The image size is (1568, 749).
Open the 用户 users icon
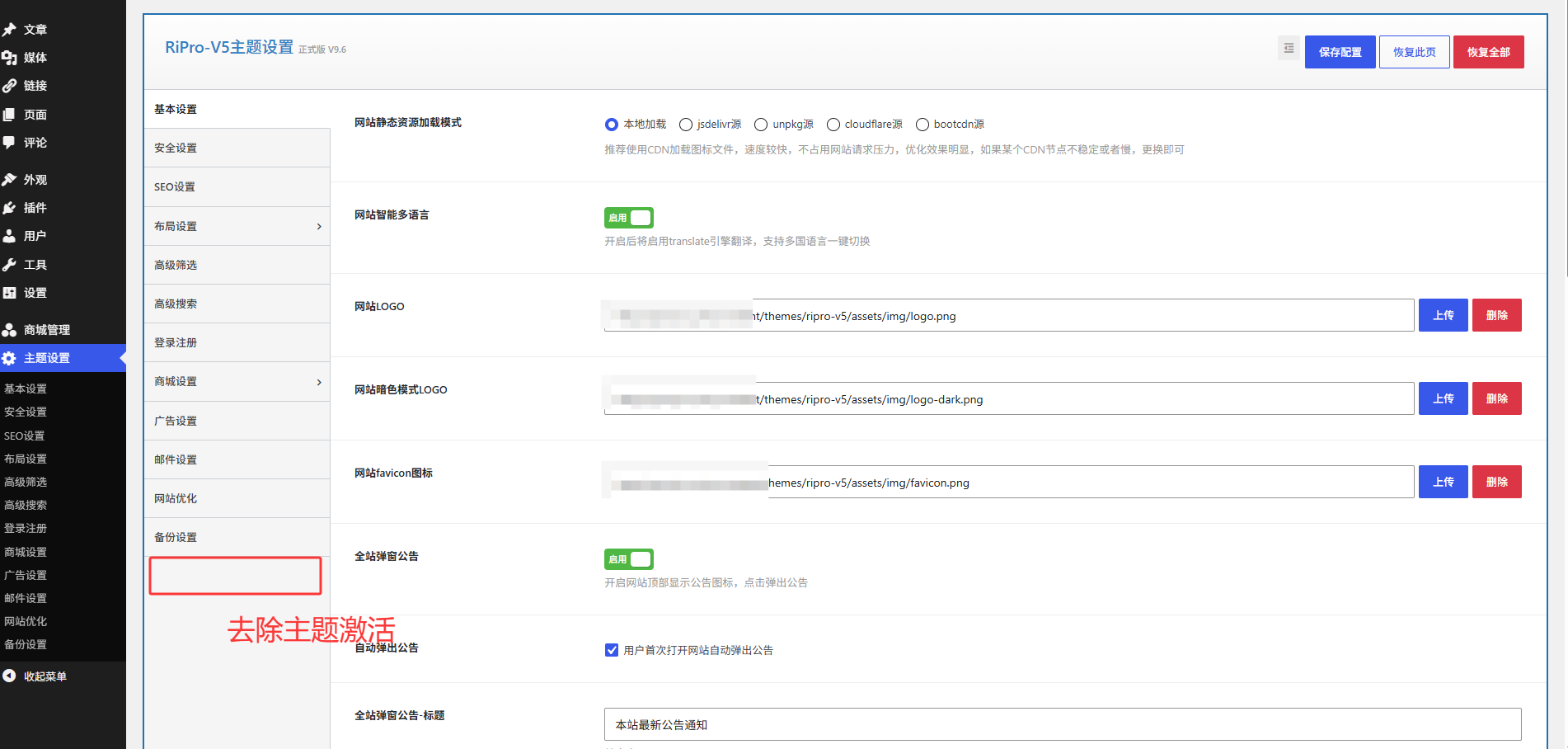10,236
